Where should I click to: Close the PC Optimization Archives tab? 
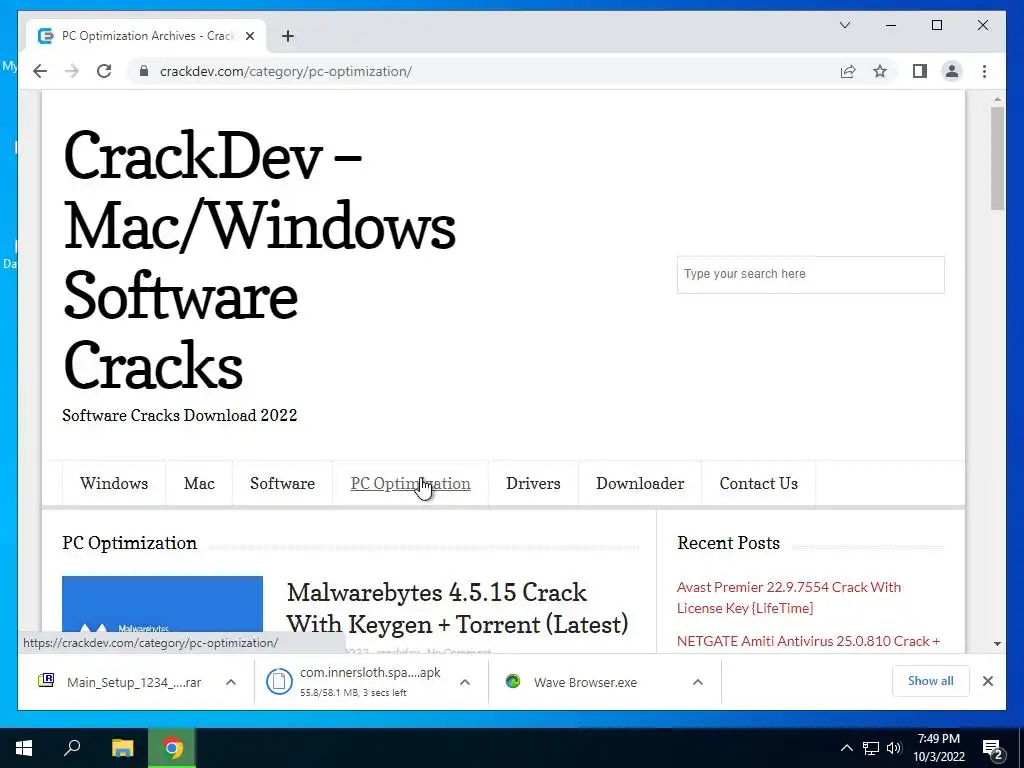249,36
